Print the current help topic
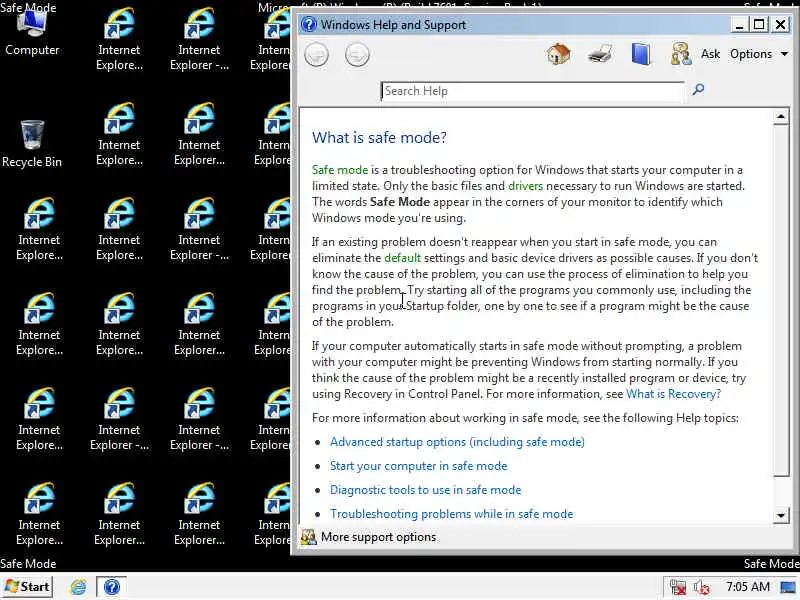This screenshot has height=600, width=800. click(x=600, y=54)
